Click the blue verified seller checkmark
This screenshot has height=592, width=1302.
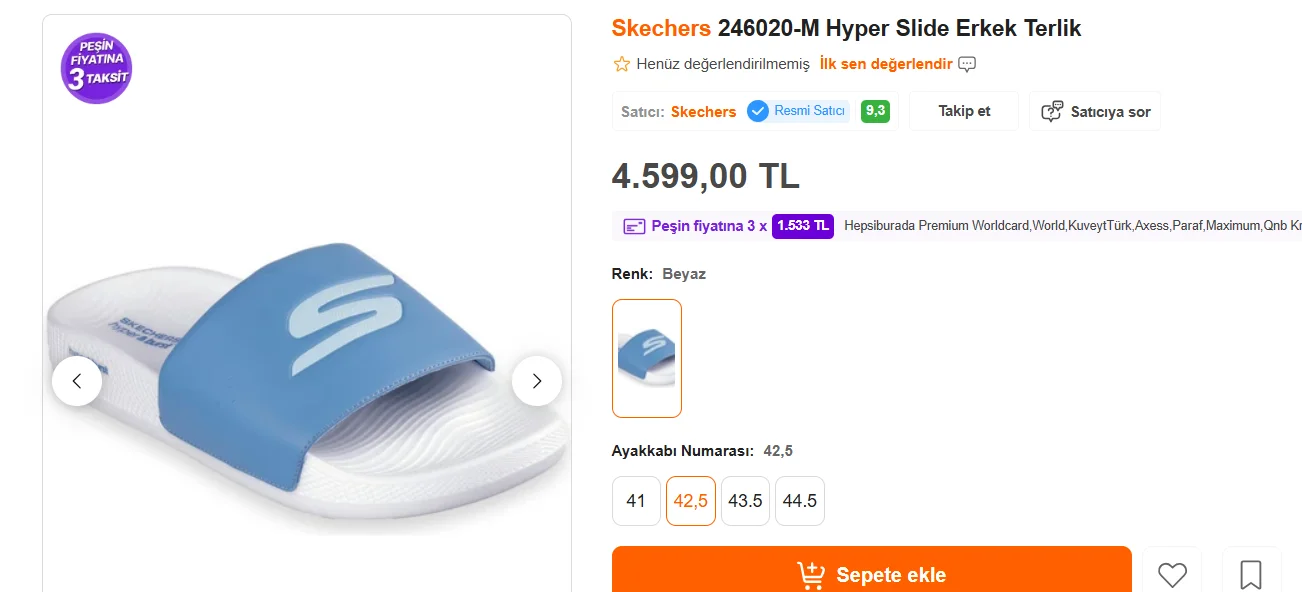click(758, 111)
